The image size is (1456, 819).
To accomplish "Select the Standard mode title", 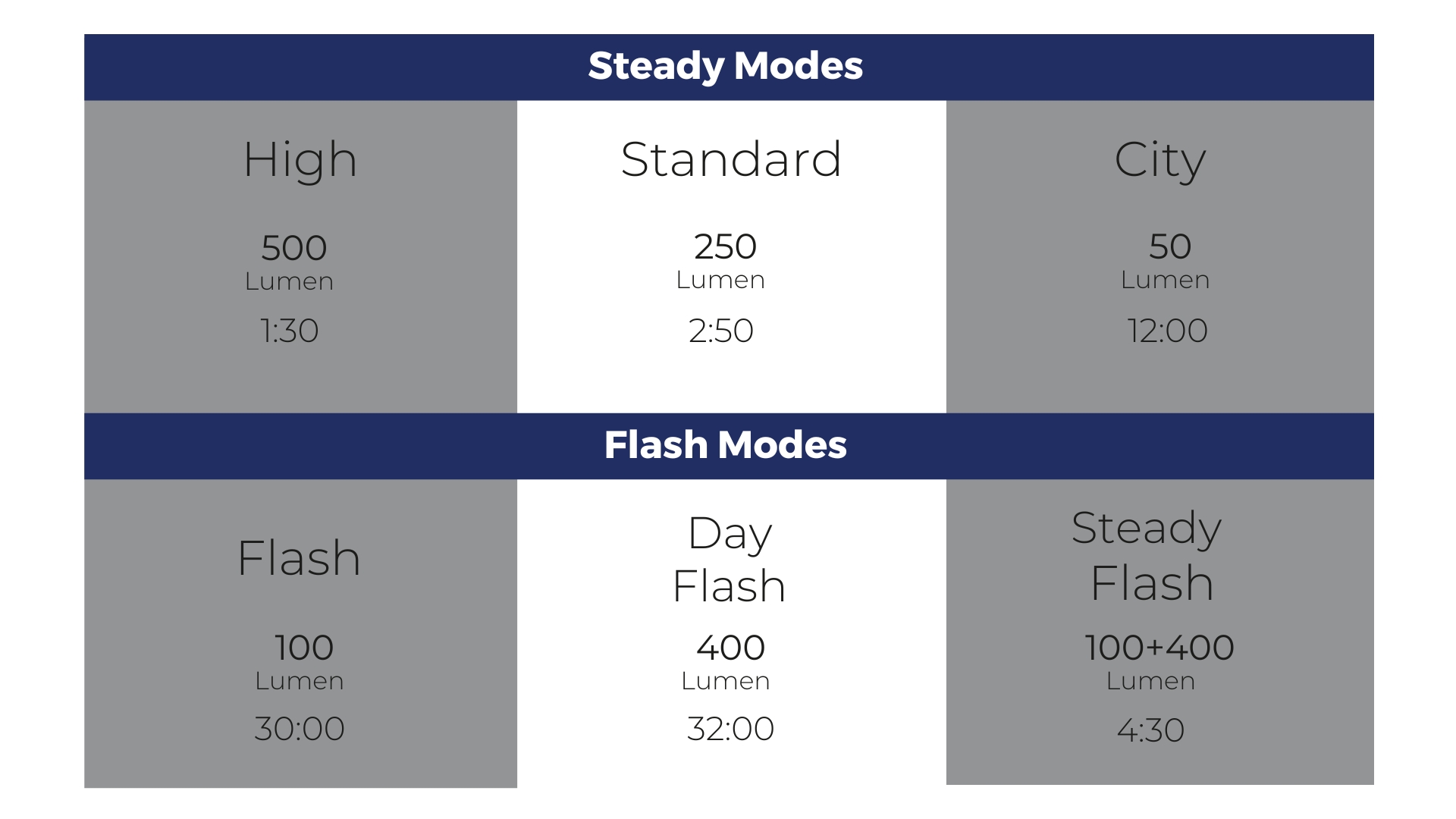I will point(731,159).
